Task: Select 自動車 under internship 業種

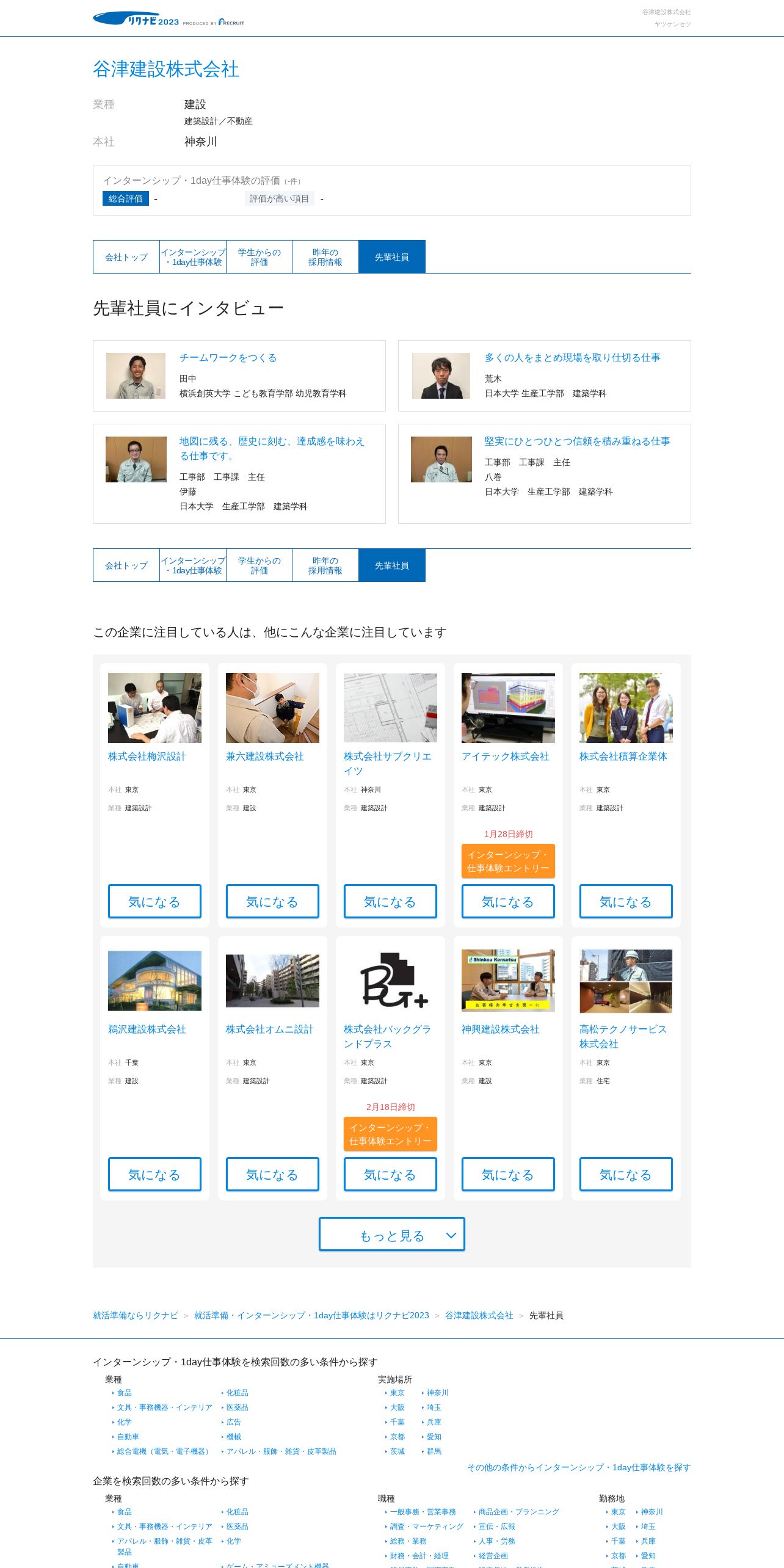Action: pyautogui.click(x=128, y=1437)
